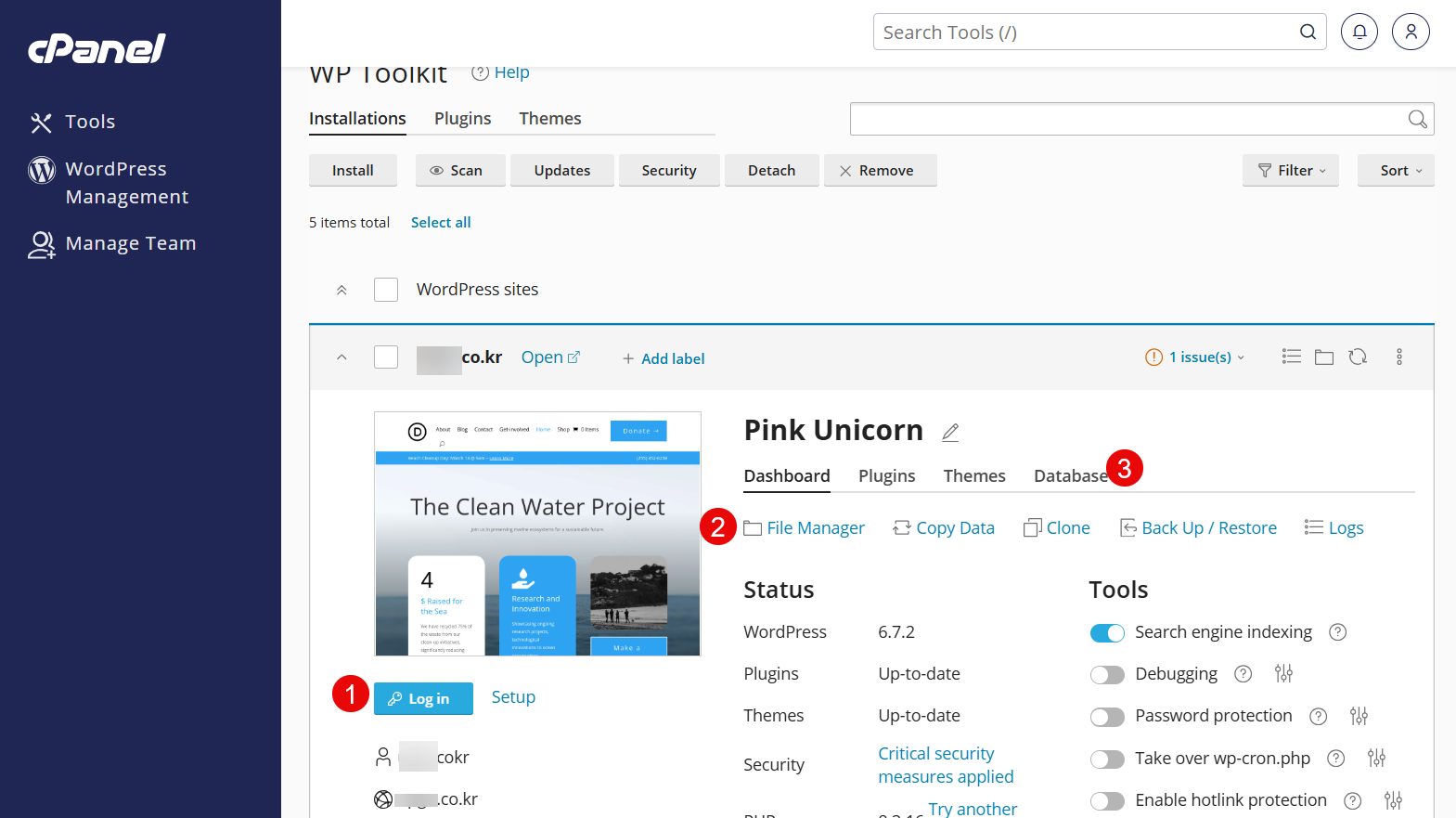Open the site's Plugins tab
Viewport: 1456px width, 818px height.
tap(887, 476)
